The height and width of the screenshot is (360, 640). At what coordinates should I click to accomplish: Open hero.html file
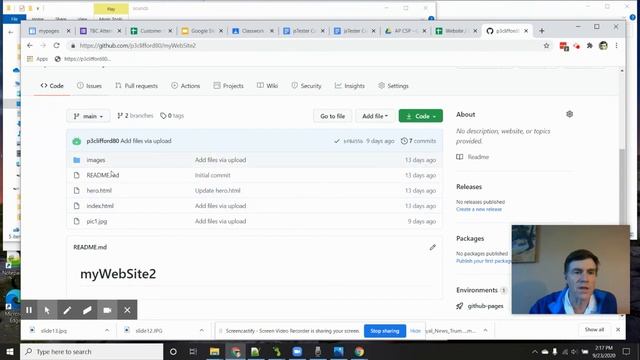click(x=99, y=191)
